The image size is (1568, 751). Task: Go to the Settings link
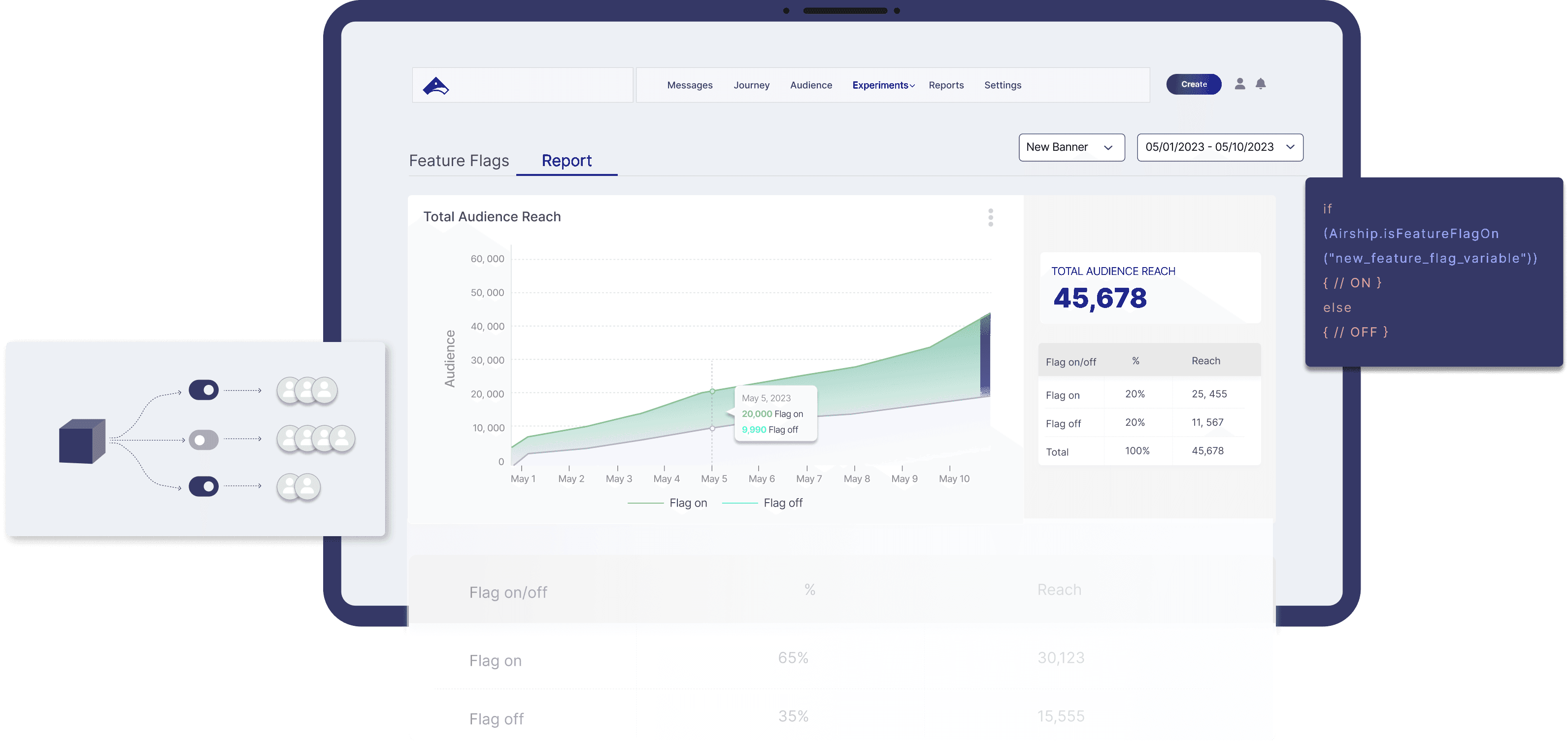pyautogui.click(x=1002, y=85)
